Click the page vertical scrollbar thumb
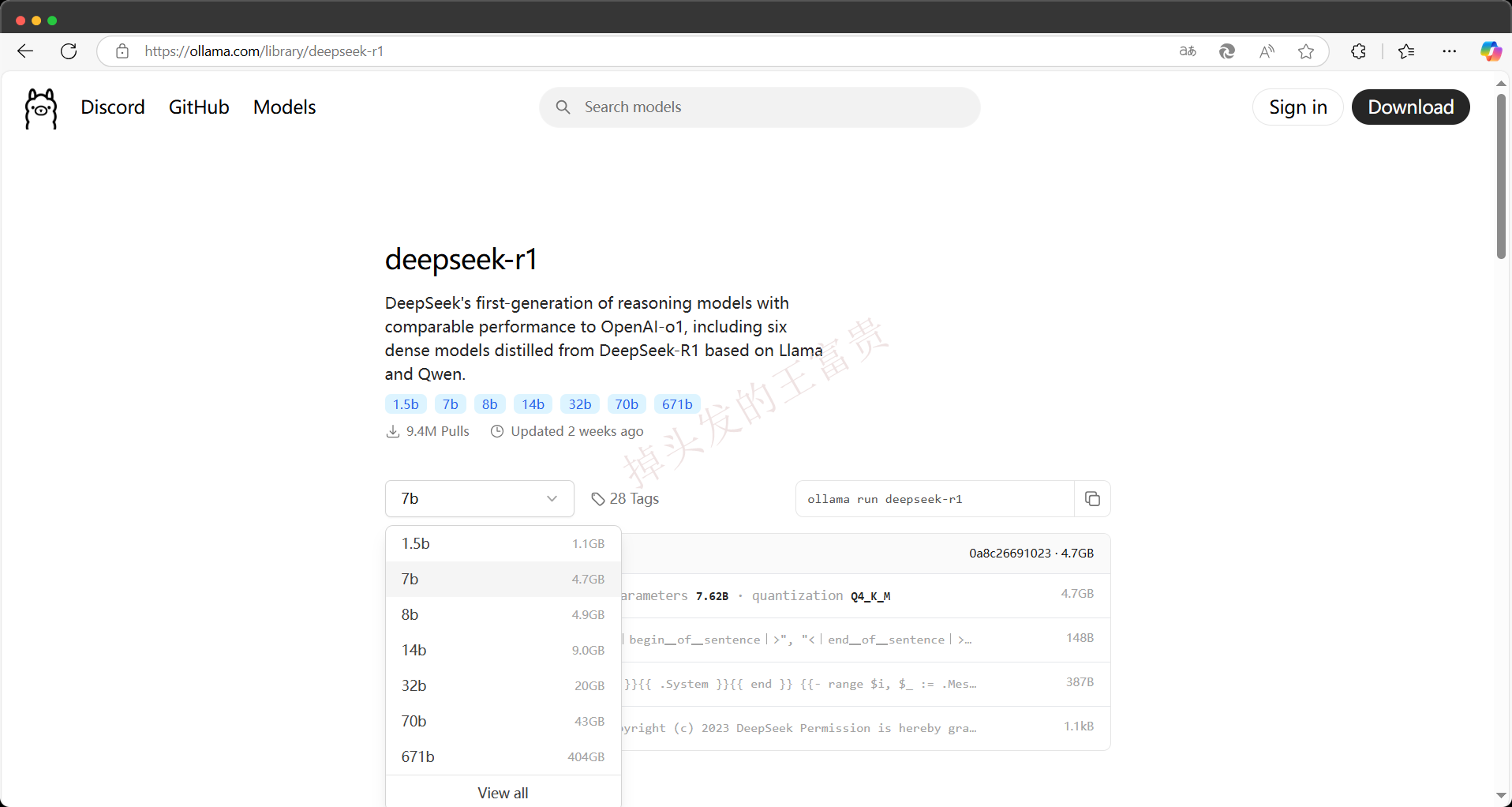1512x807 pixels. (x=1501, y=175)
